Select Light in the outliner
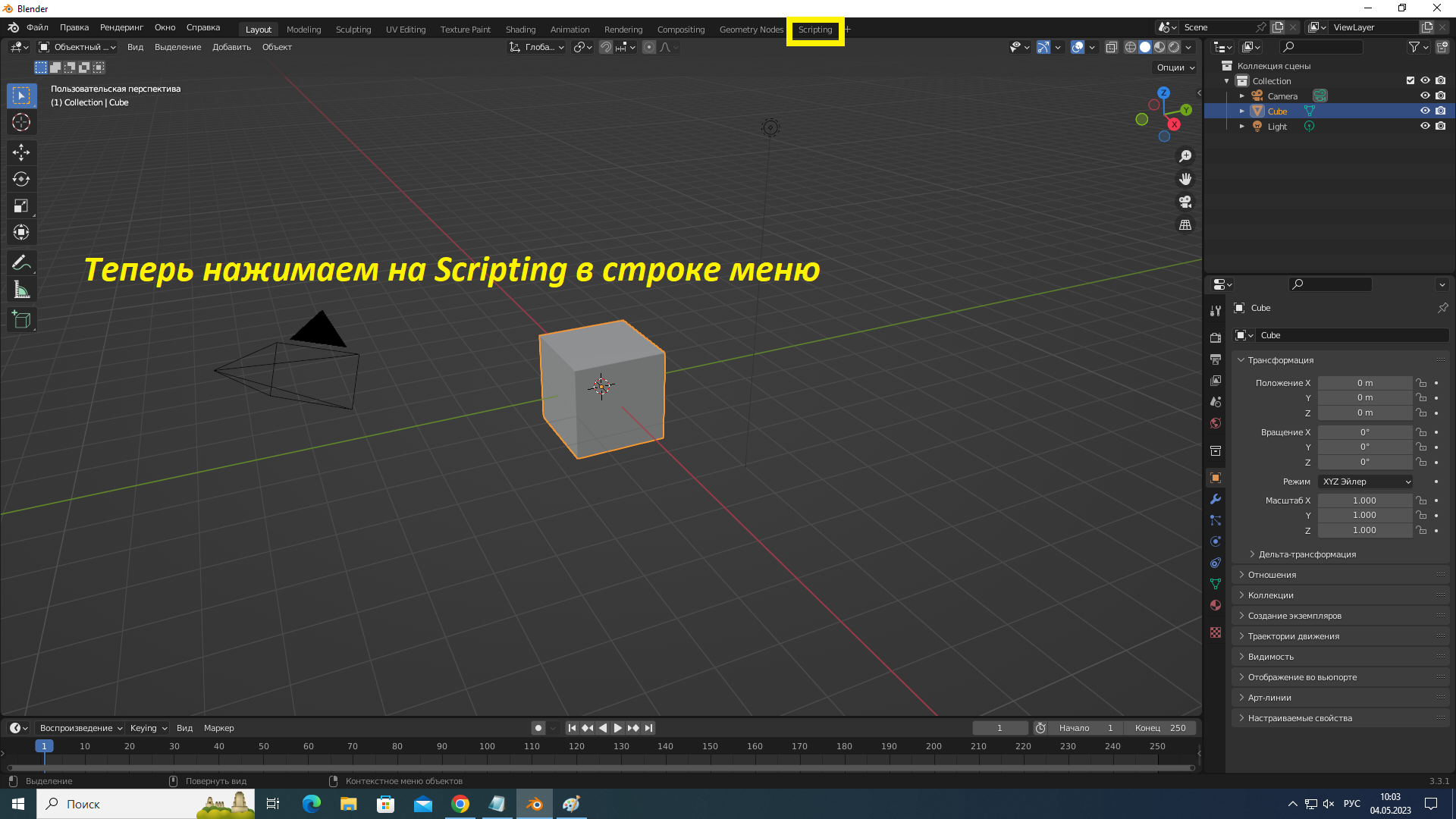Screen dimensions: 1456x819 (1277, 127)
